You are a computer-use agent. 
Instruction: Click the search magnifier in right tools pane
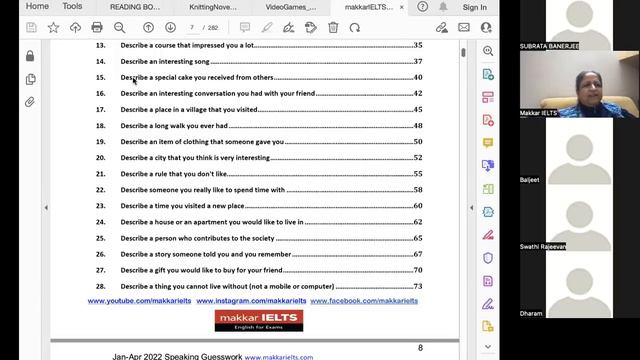point(488,51)
